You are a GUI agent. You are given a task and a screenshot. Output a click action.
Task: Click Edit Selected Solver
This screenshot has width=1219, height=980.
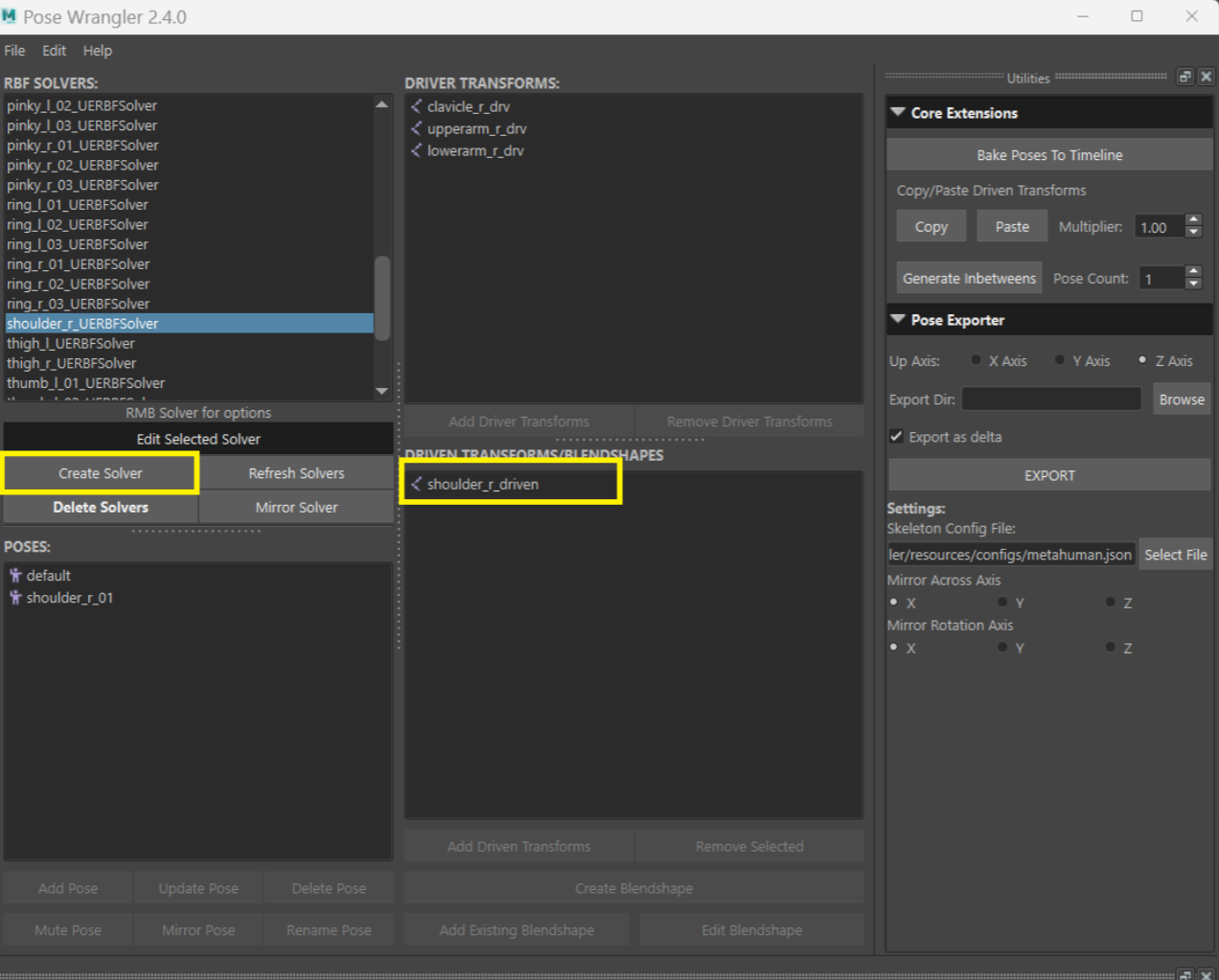point(198,439)
